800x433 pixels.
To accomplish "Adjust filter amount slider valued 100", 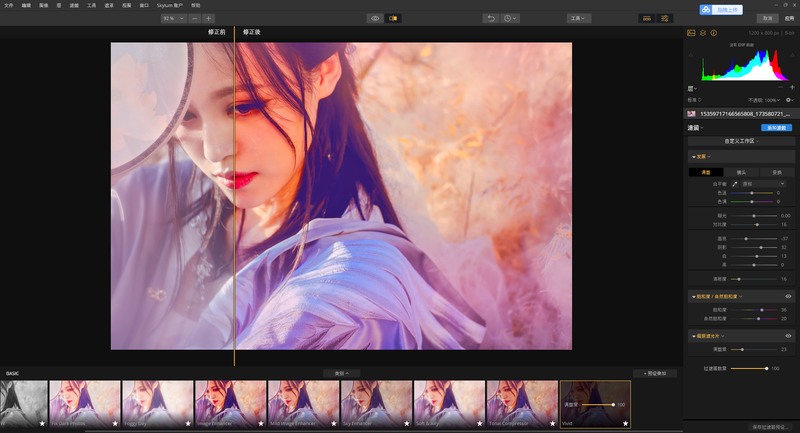I will tap(748, 368).
